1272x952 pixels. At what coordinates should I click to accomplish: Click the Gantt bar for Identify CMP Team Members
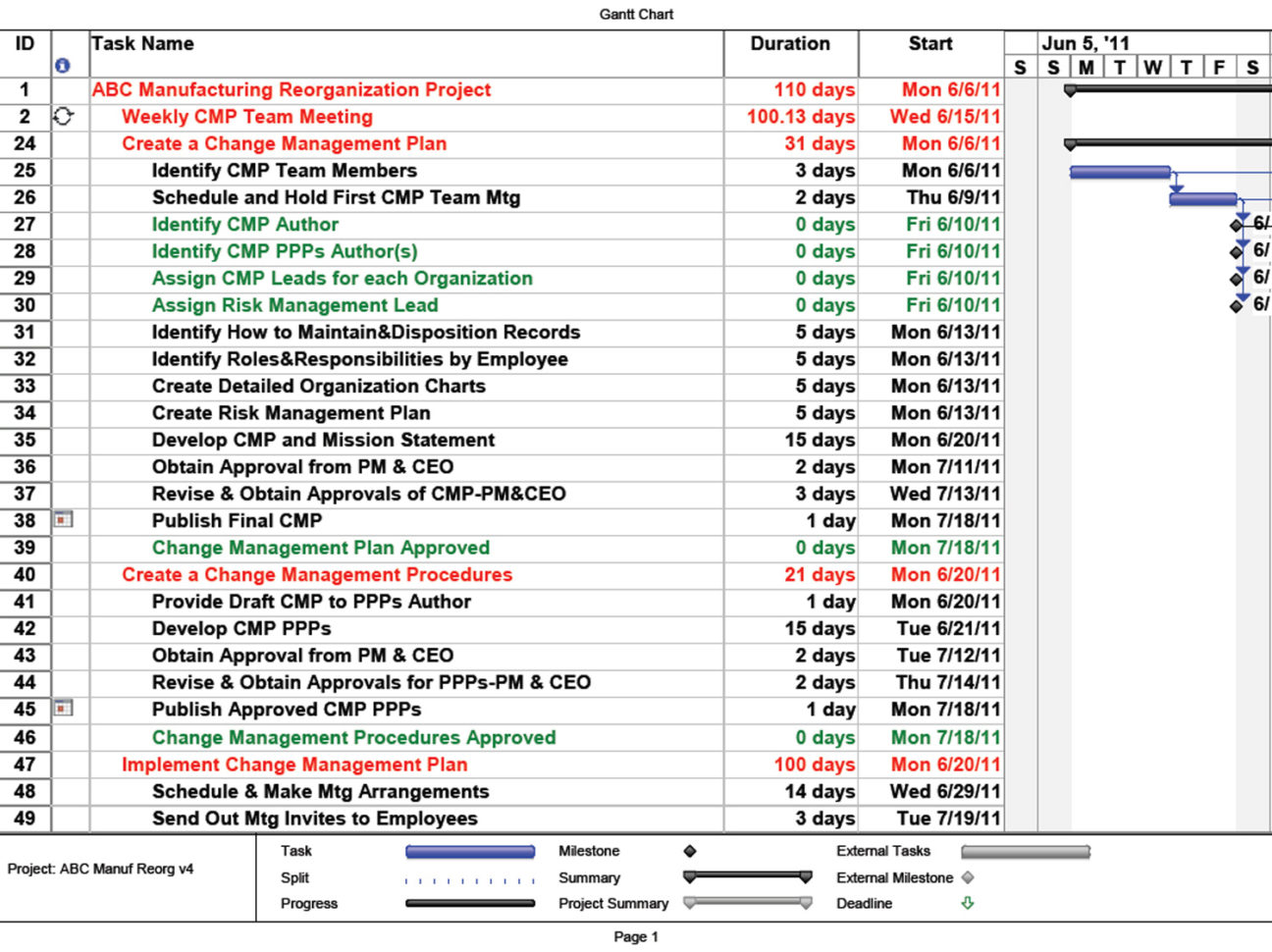[x=1119, y=171]
